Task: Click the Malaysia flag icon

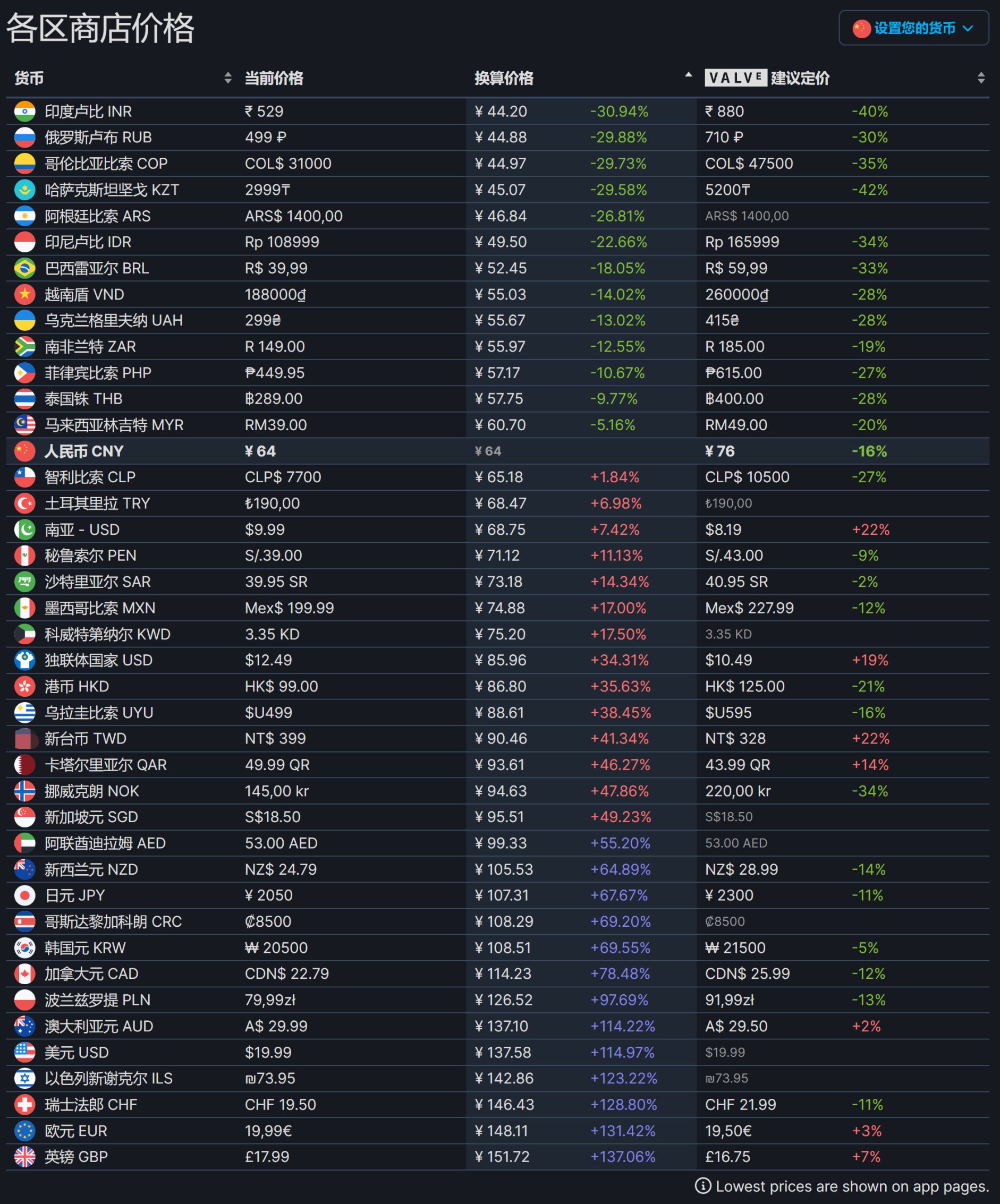Action: pos(24,425)
